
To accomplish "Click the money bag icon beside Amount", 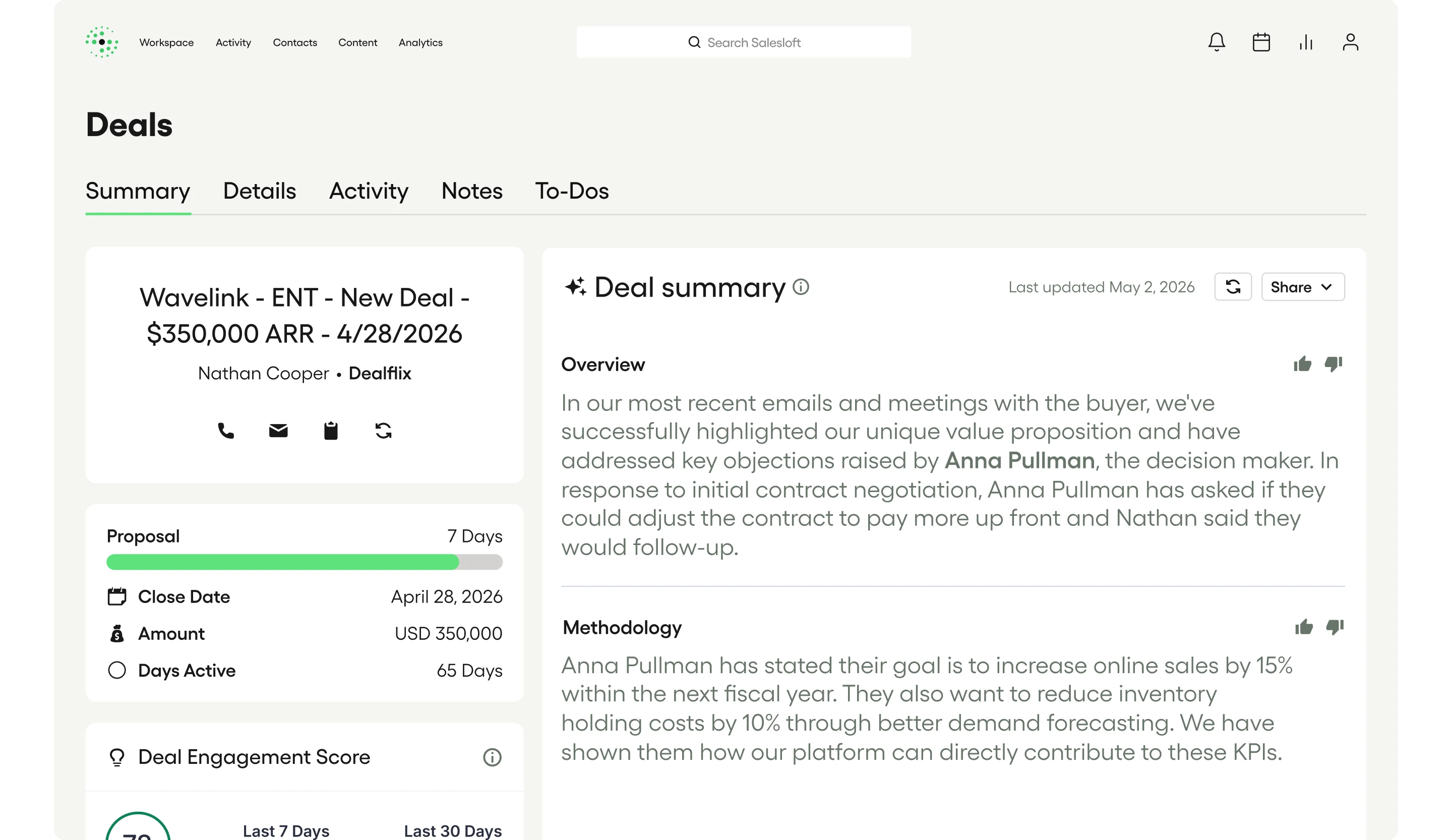I will pyautogui.click(x=117, y=634).
